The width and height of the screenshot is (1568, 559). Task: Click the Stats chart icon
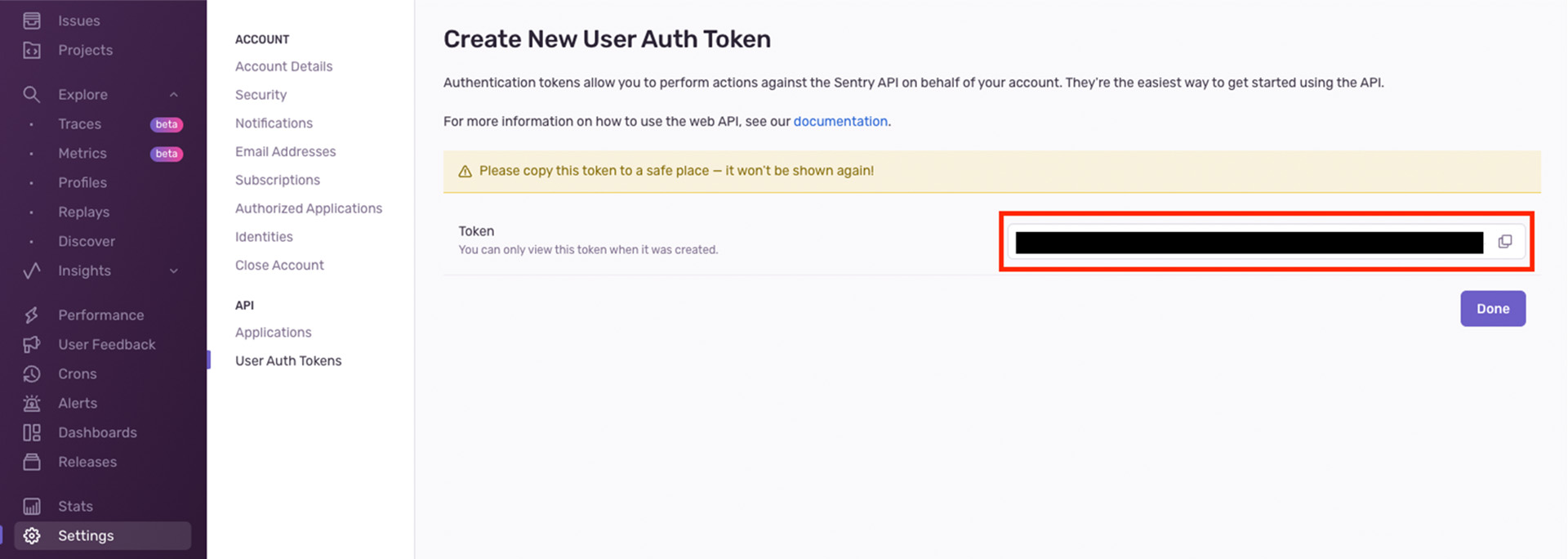pos(32,507)
